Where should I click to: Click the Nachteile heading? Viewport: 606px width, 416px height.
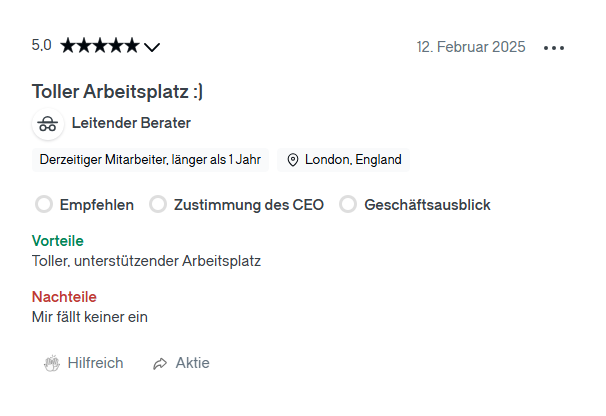pos(64,297)
